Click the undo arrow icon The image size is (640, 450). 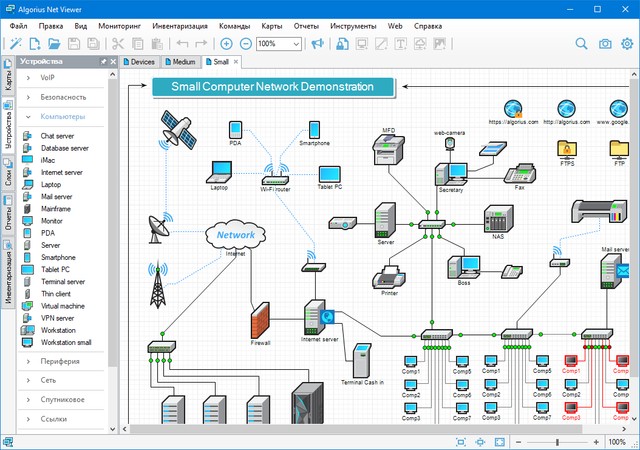click(182, 44)
